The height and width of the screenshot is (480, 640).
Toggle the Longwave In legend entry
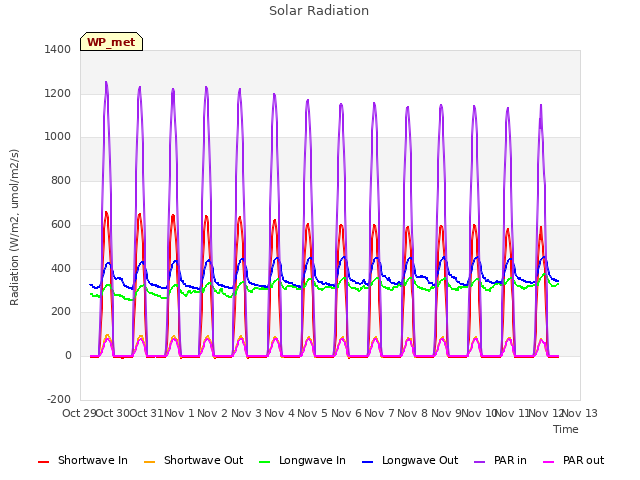(x=302, y=461)
